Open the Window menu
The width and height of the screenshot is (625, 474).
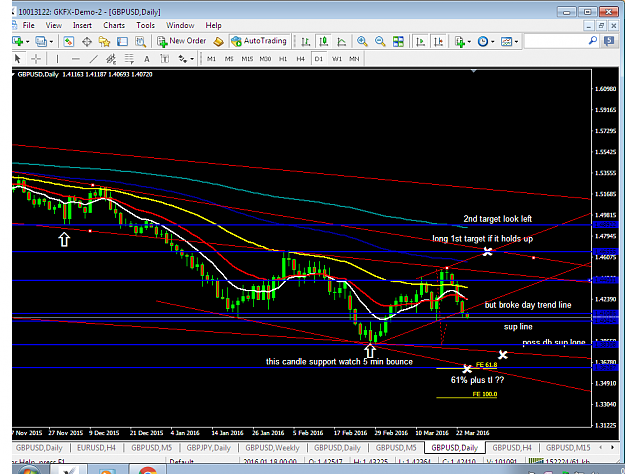(180, 25)
